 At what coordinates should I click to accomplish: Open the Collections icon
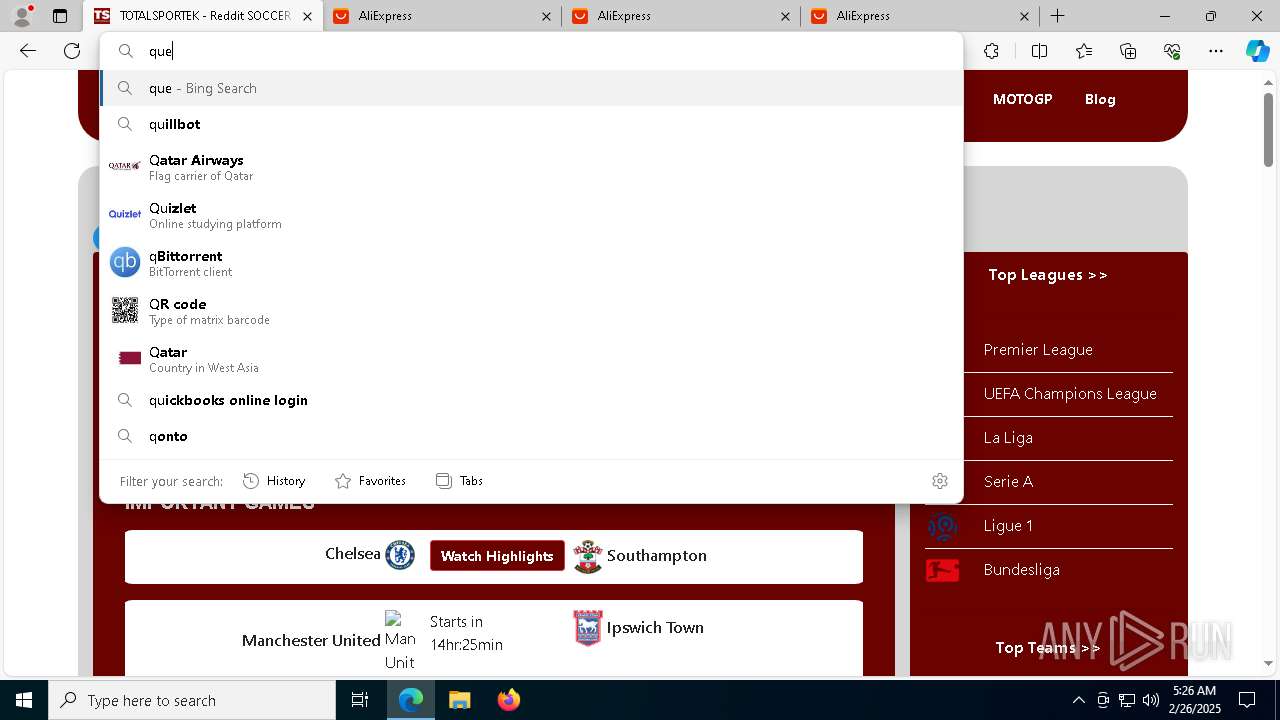[1128, 51]
